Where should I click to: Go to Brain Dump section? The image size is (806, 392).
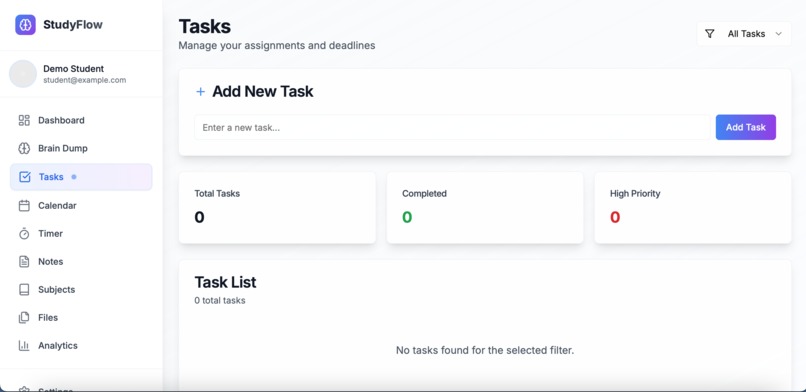point(81,148)
